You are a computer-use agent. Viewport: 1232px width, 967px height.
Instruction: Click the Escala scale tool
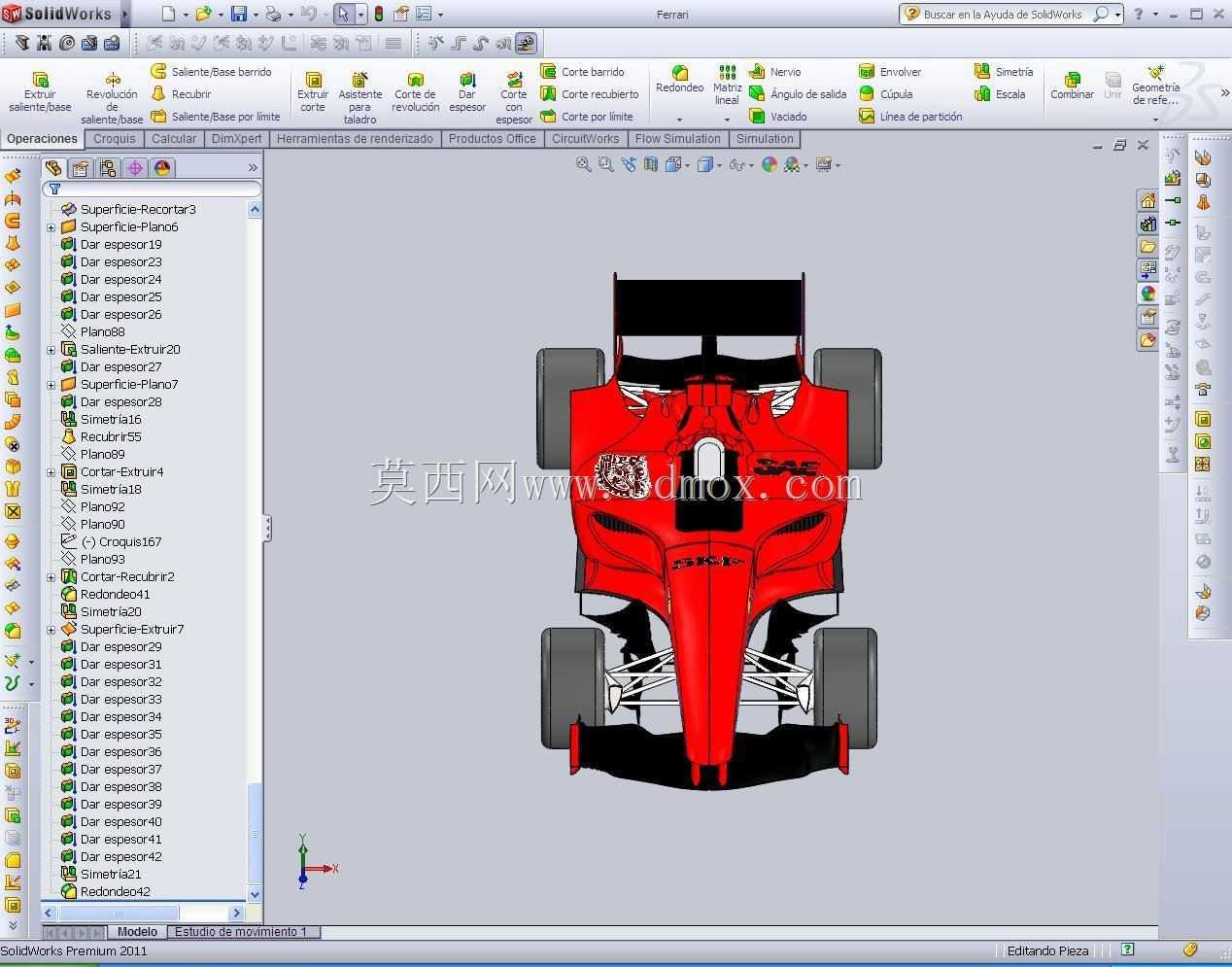coord(1000,94)
